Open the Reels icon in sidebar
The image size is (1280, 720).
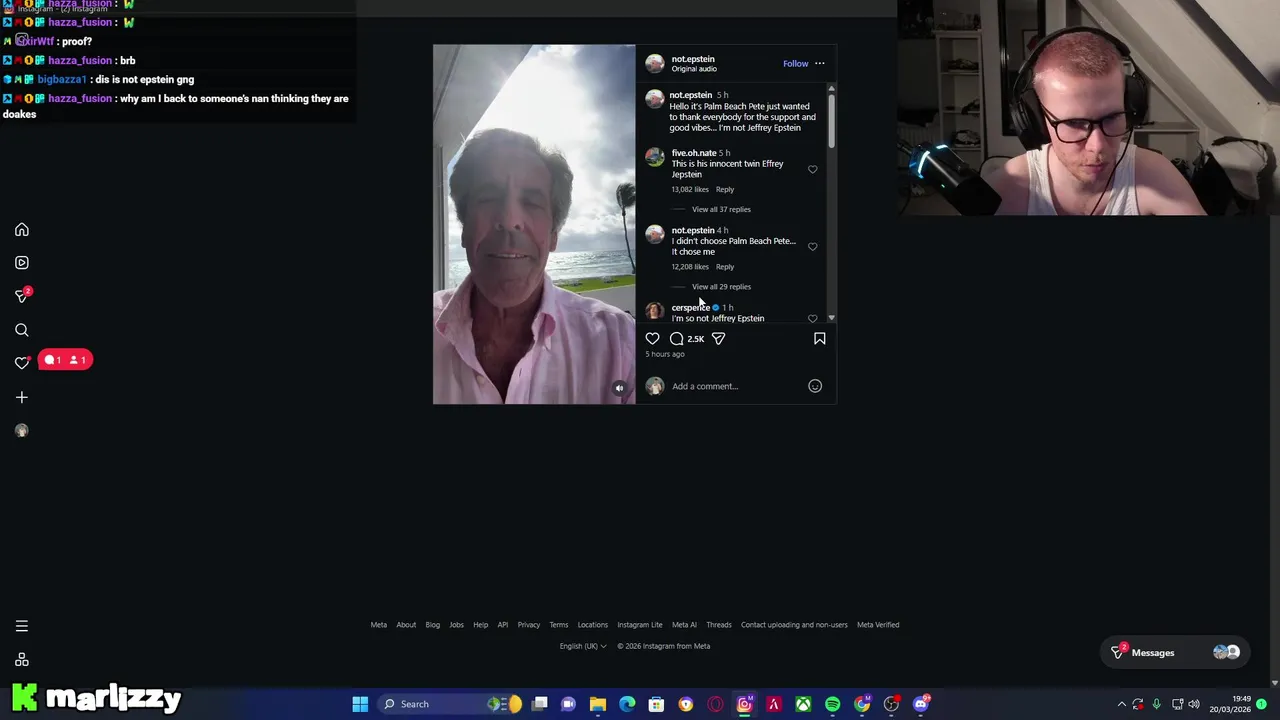(x=21, y=263)
